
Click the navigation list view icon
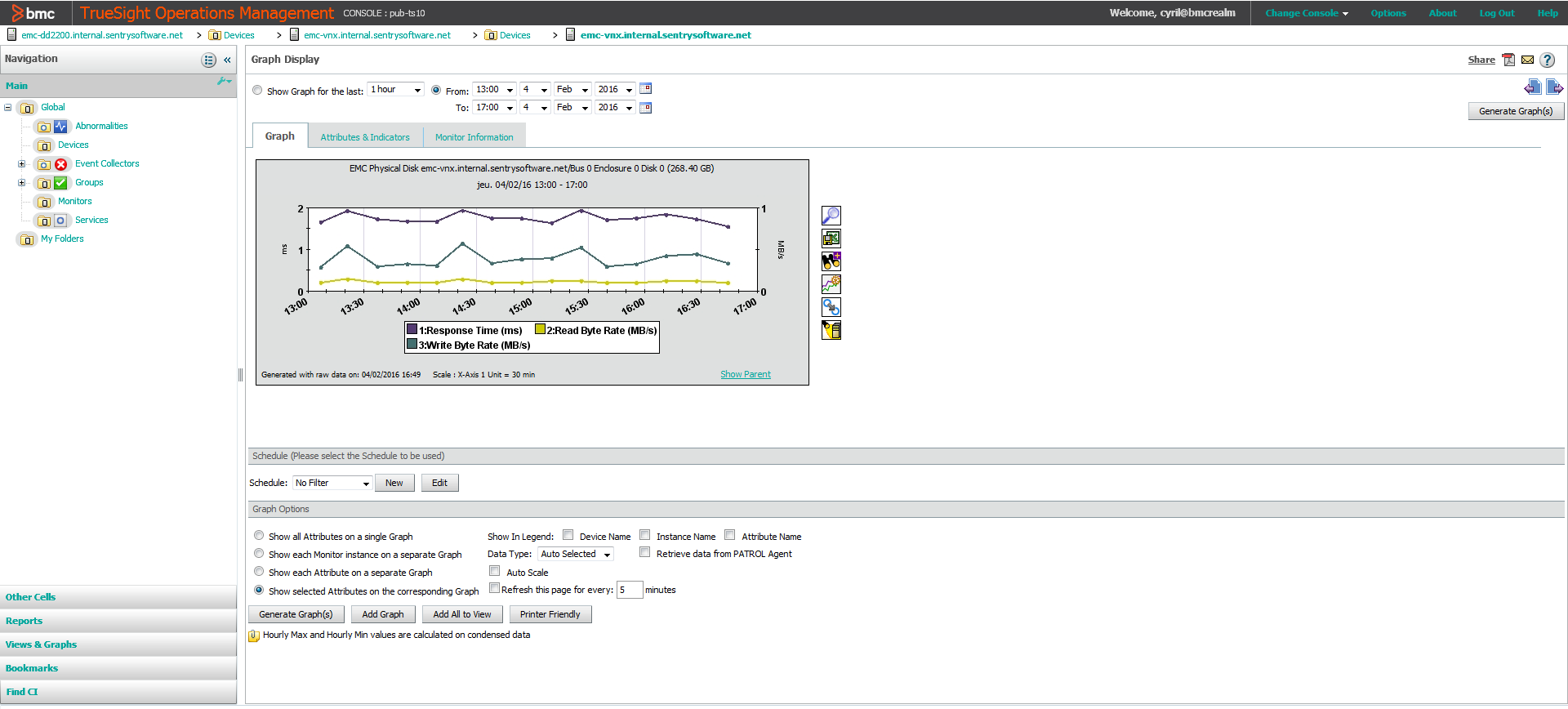(209, 60)
